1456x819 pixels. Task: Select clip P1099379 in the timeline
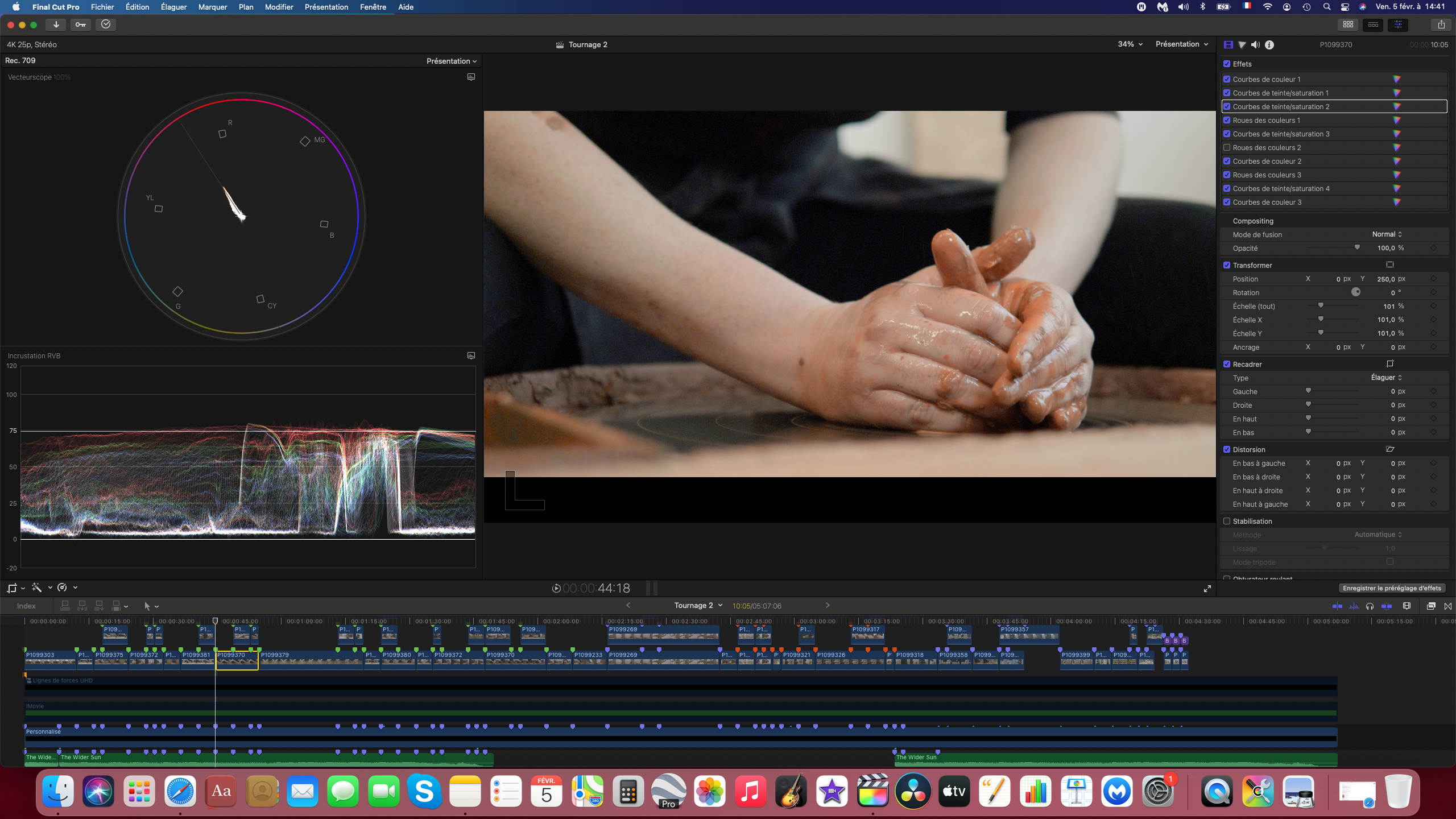click(311, 660)
